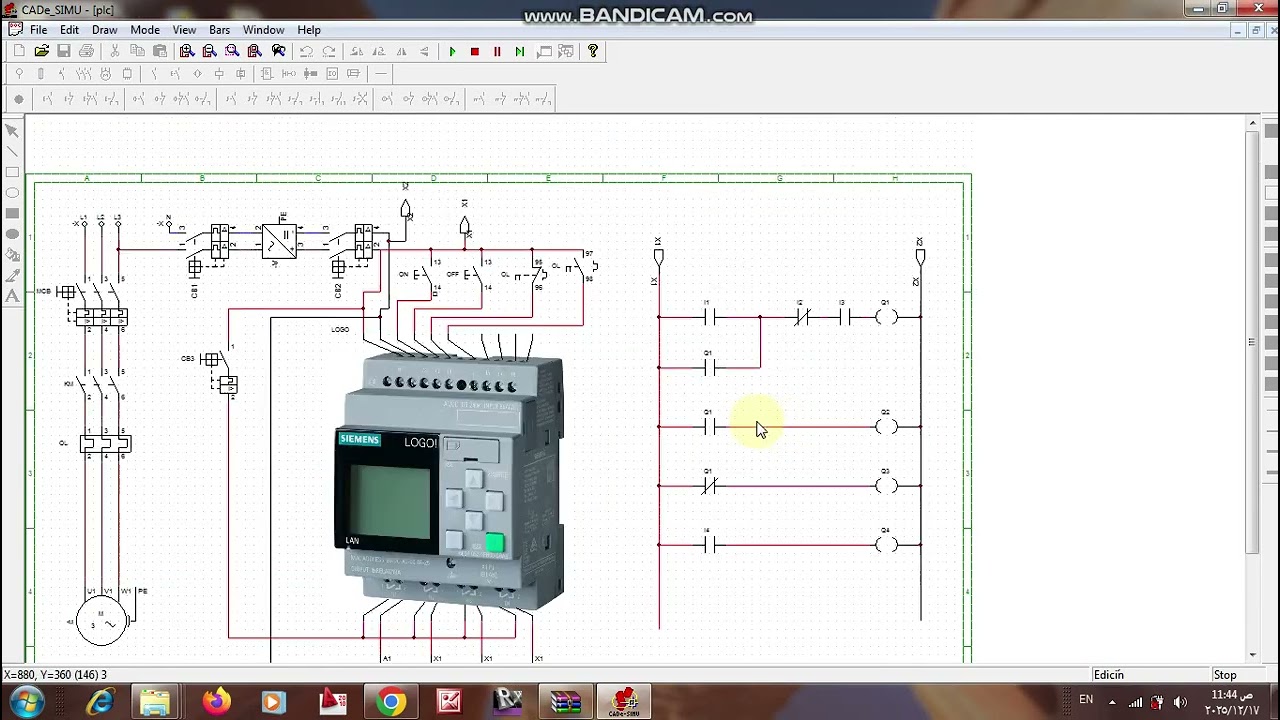Open the Help menu
1280x720 pixels.
(x=309, y=30)
